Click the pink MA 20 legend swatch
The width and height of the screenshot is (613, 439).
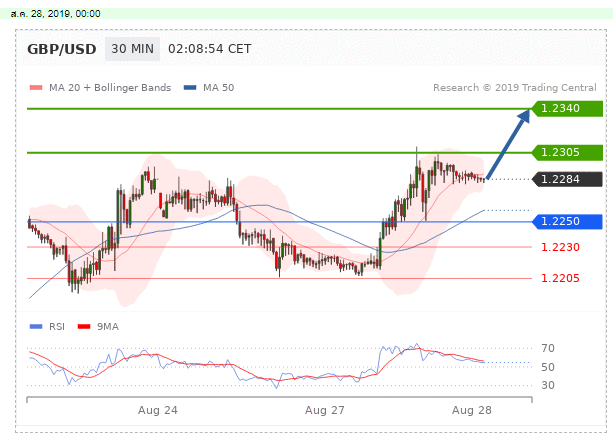coord(36,88)
